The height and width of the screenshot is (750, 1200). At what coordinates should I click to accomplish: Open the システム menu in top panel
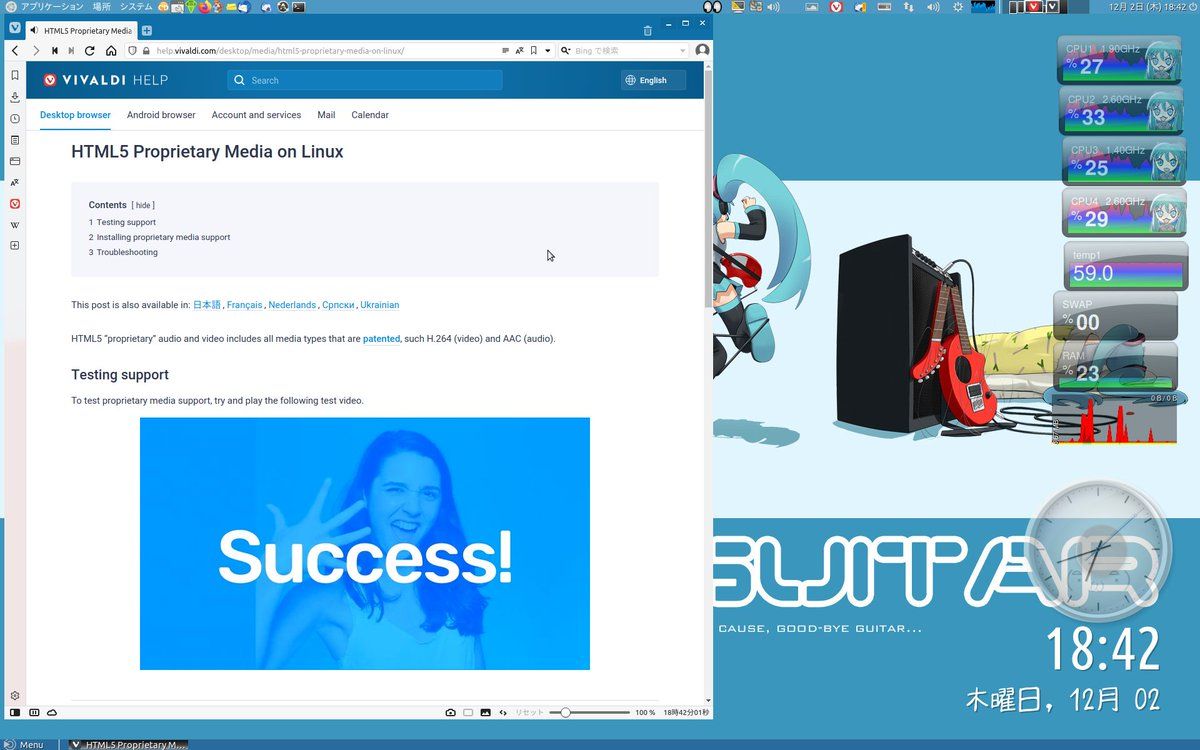(136, 6)
